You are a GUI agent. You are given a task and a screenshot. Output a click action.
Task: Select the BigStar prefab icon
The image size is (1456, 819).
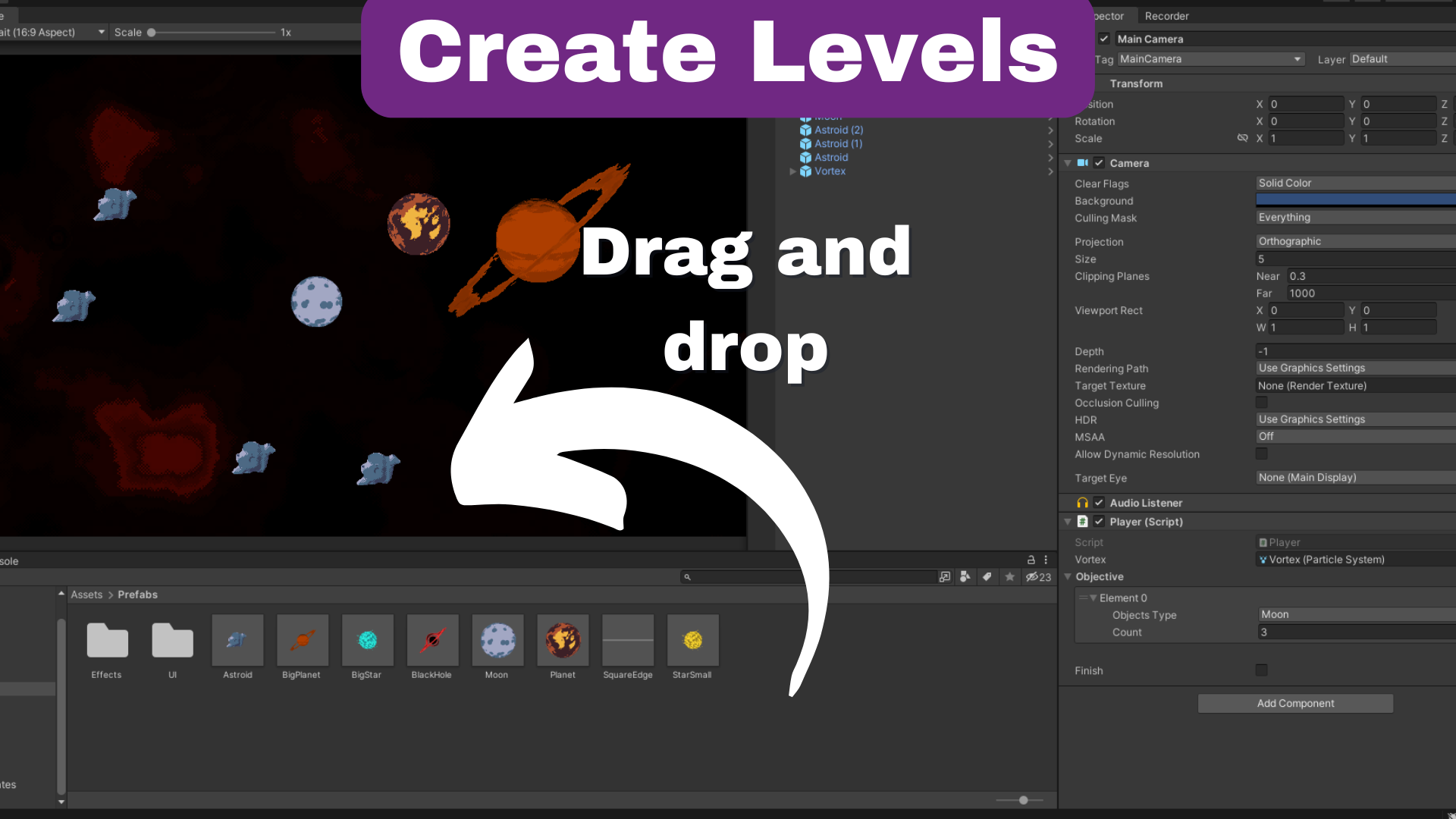(x=367, y=641)
